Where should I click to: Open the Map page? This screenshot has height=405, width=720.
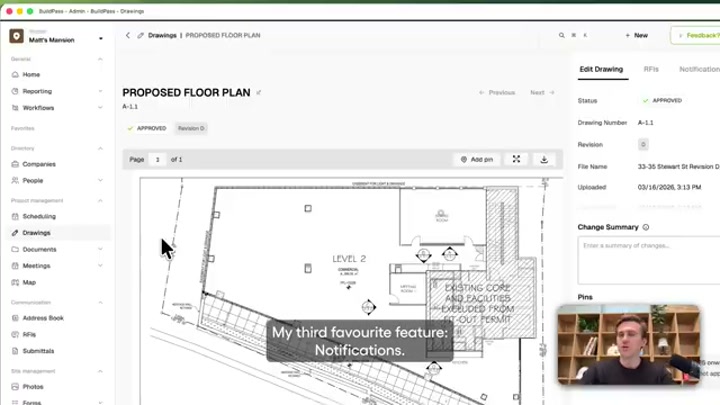[x=29, y=282]
